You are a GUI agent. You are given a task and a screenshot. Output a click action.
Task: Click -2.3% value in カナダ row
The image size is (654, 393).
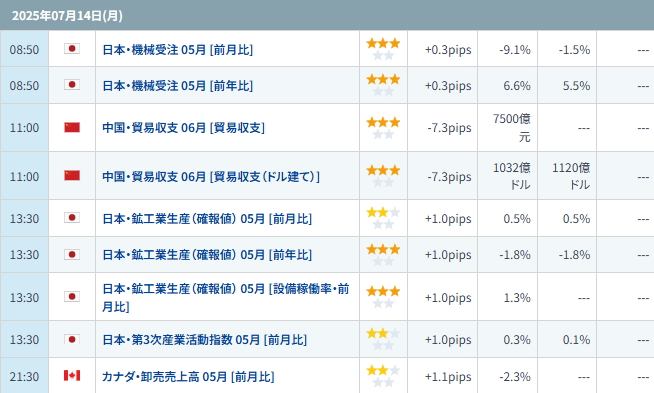(x=515, y=377)
